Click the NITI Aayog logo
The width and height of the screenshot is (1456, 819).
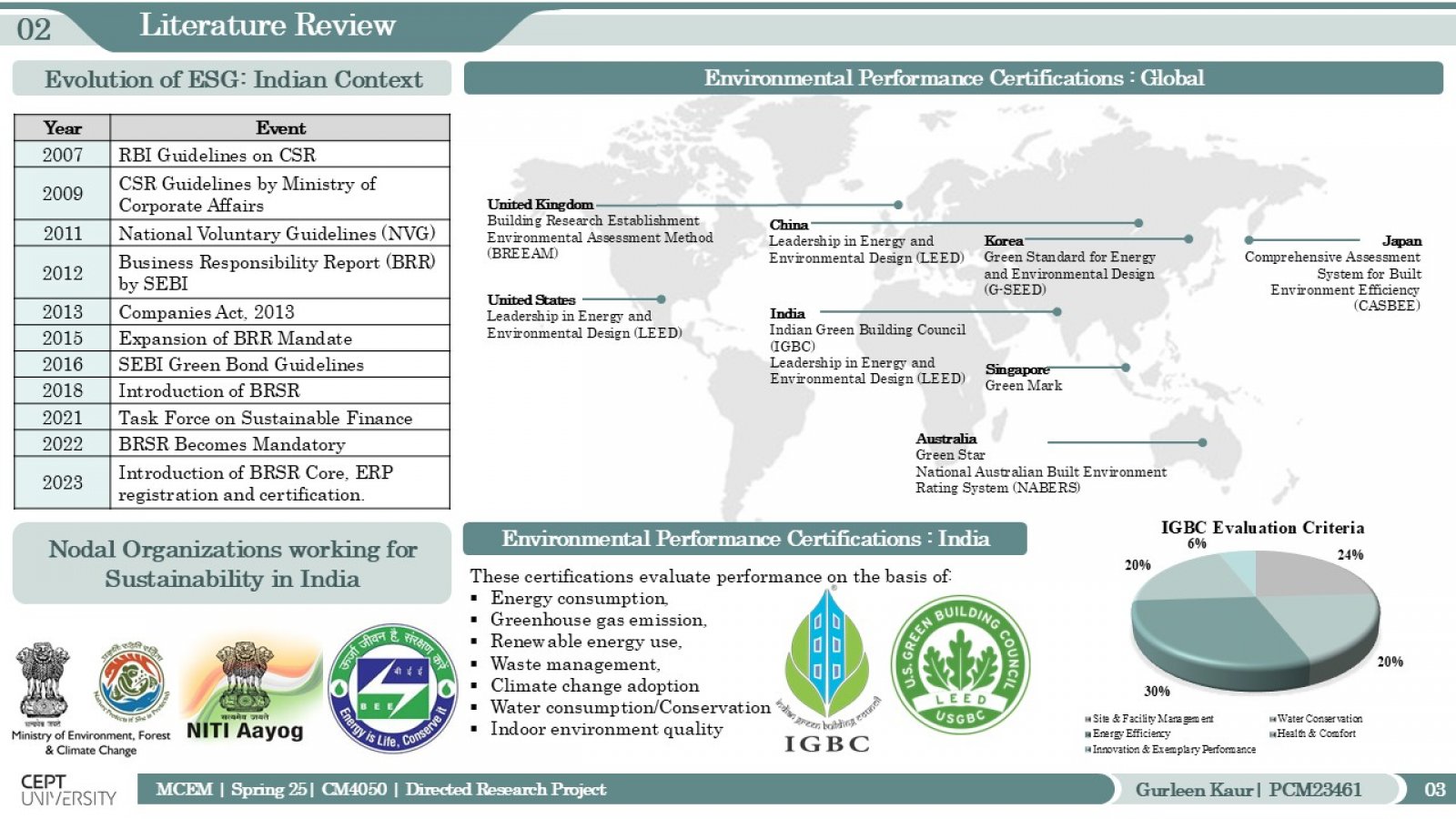[x=249, y=689]
